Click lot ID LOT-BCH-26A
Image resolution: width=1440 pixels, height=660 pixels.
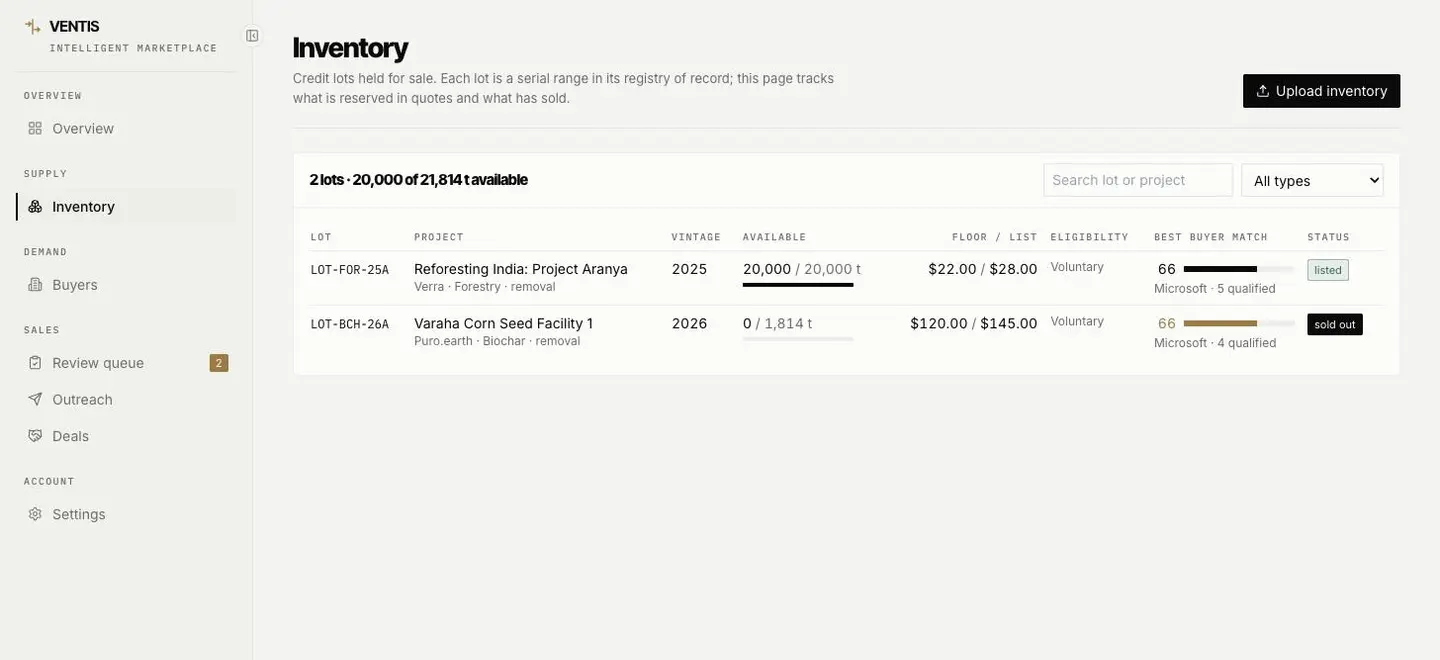point(350,324)
